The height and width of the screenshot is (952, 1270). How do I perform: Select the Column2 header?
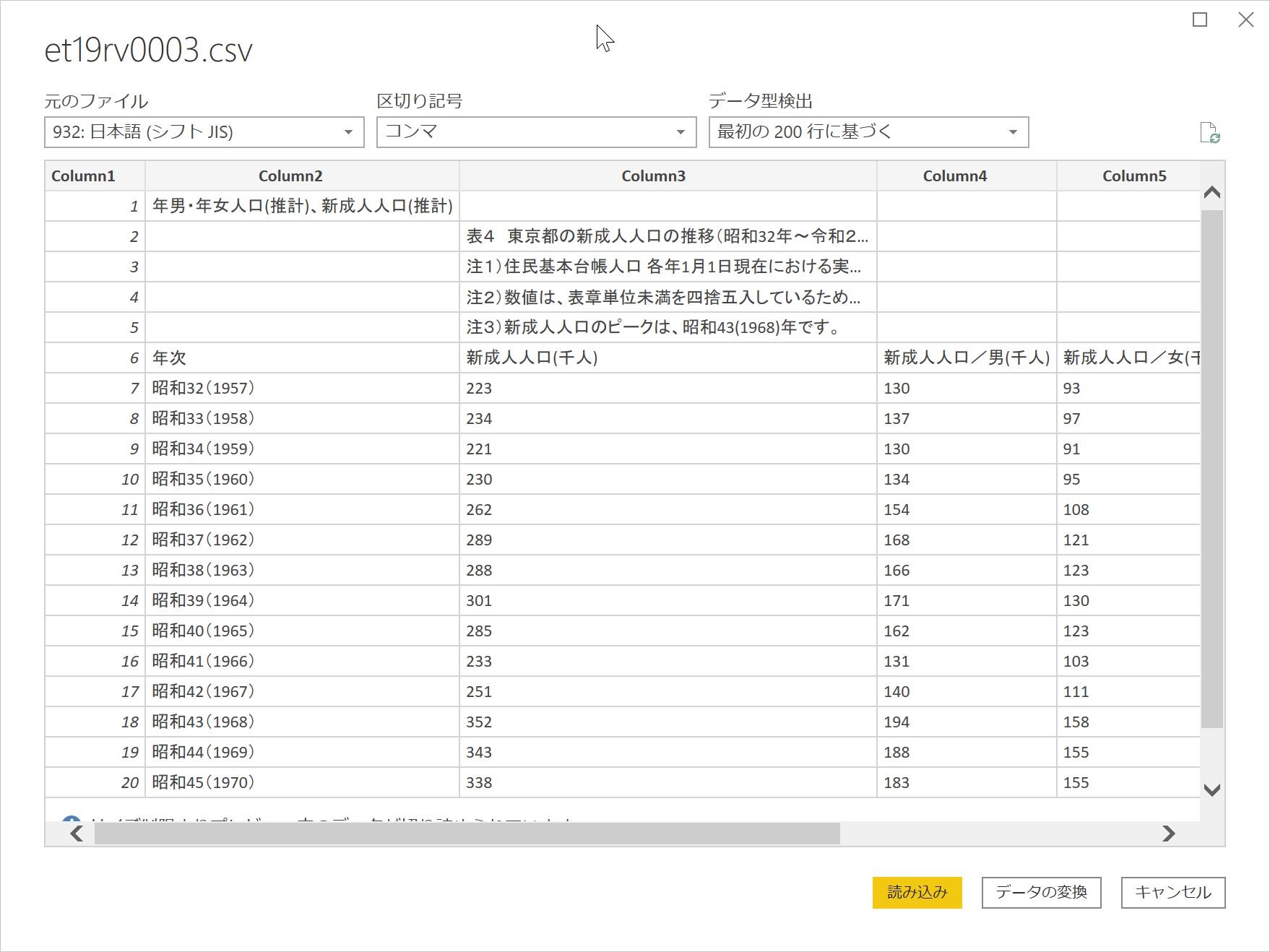(302, 176)
